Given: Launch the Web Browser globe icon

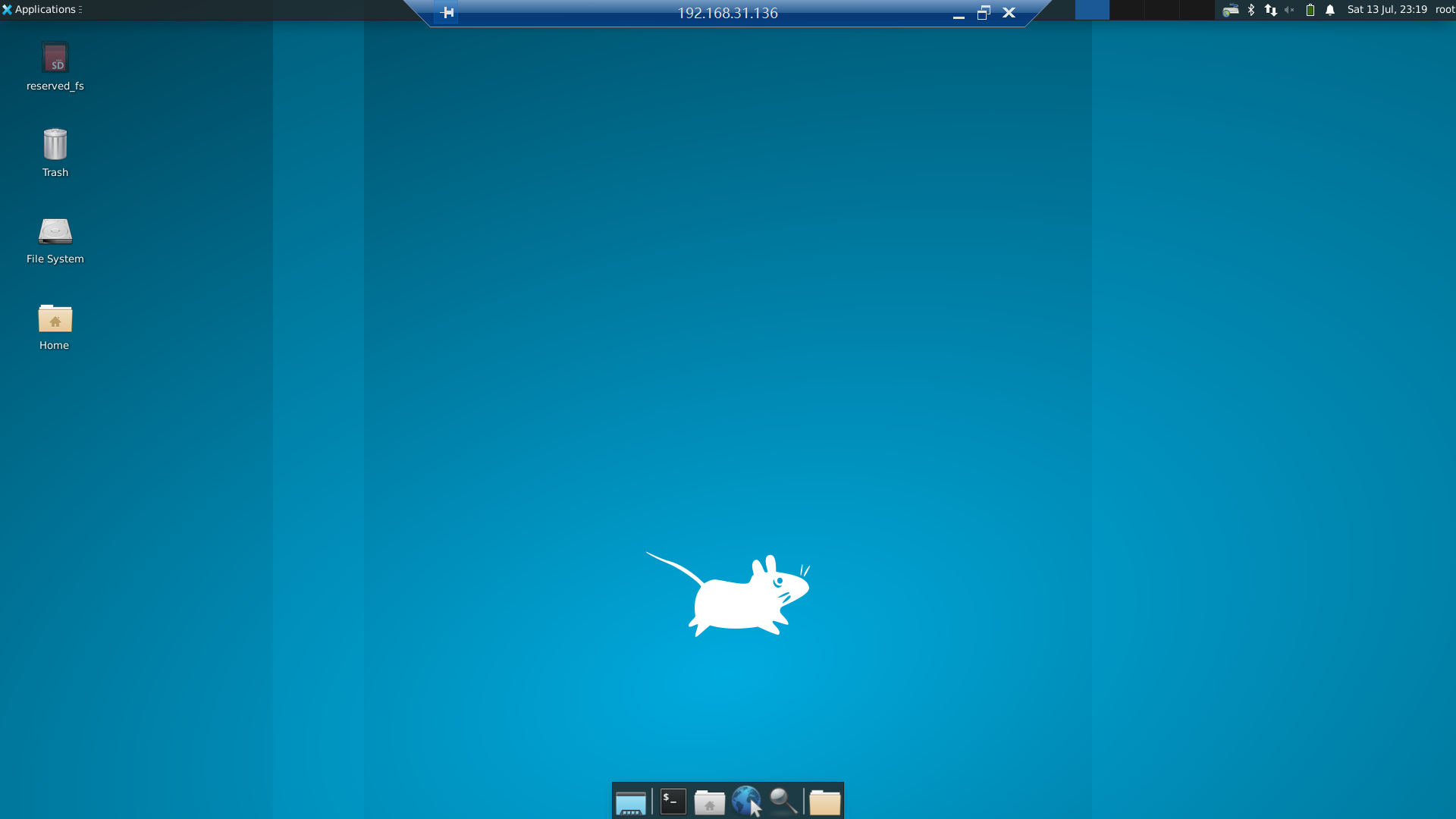Looking at the screenshot, I should [746, 802].
